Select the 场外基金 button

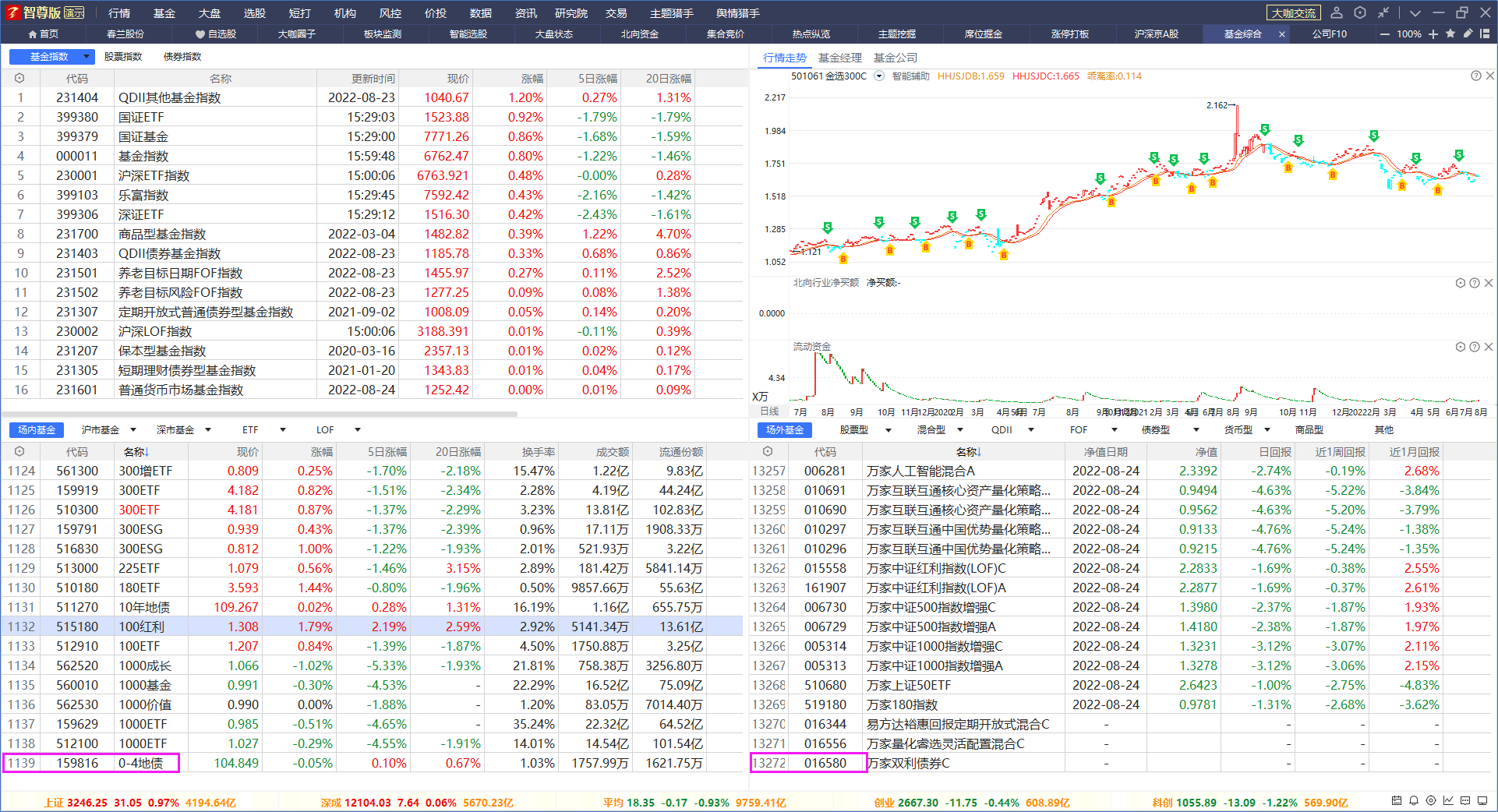click(785, 429)
